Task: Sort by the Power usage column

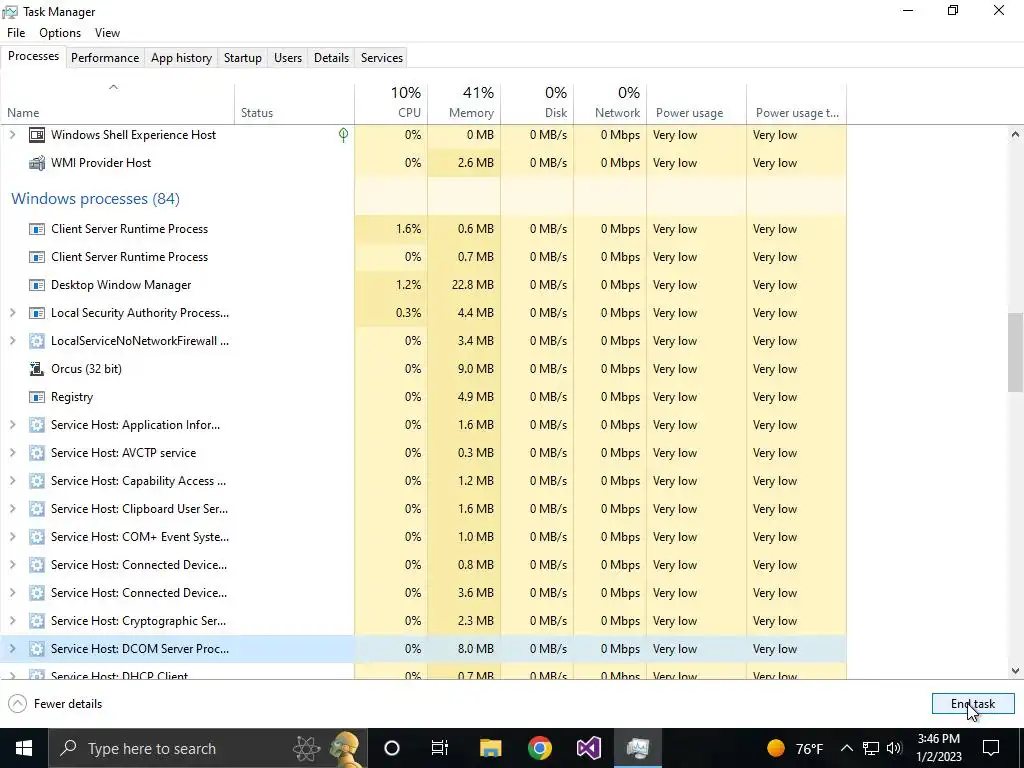Action: click(697, 103)
